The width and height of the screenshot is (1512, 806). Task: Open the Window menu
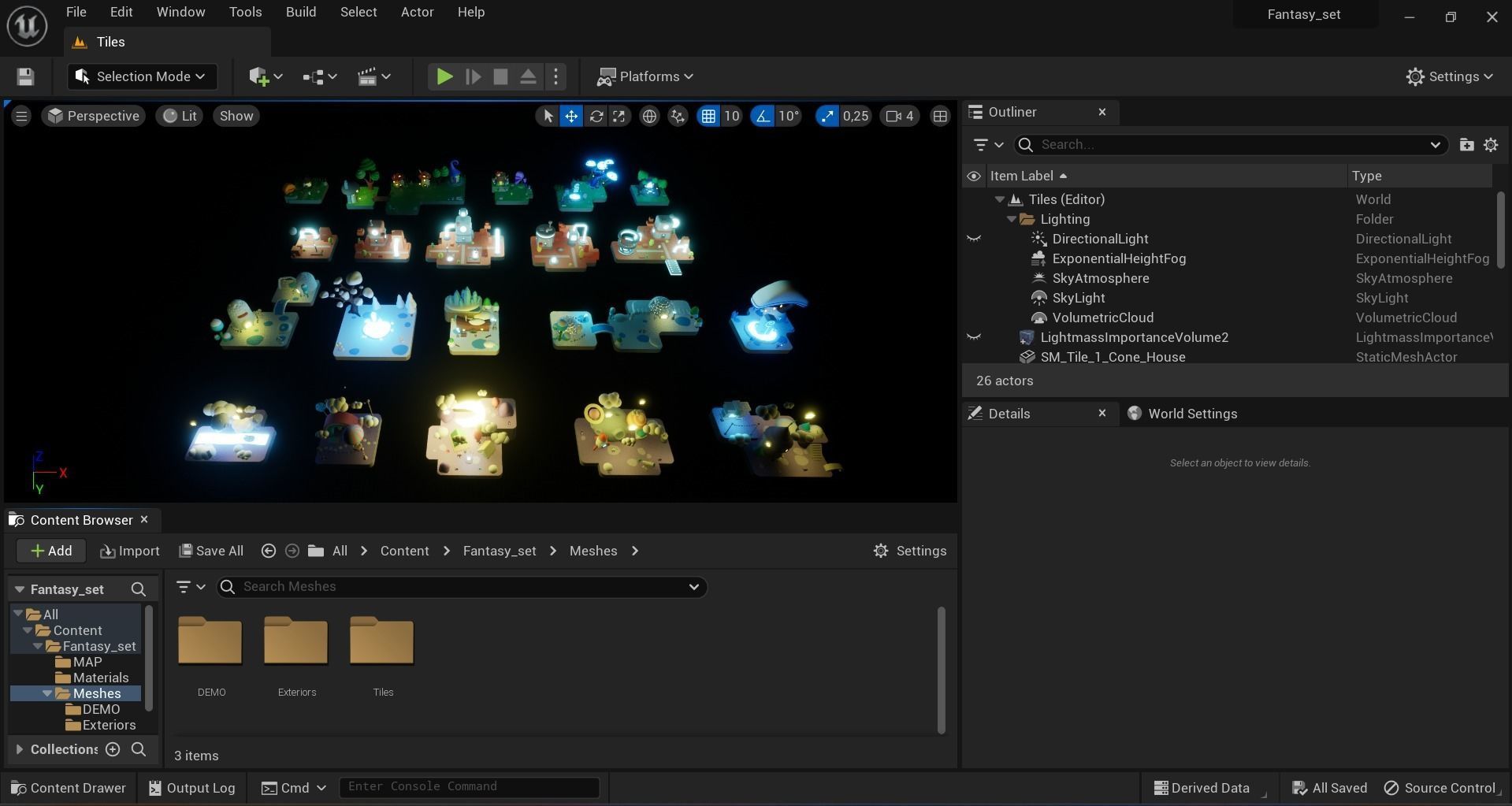point(180,12)
